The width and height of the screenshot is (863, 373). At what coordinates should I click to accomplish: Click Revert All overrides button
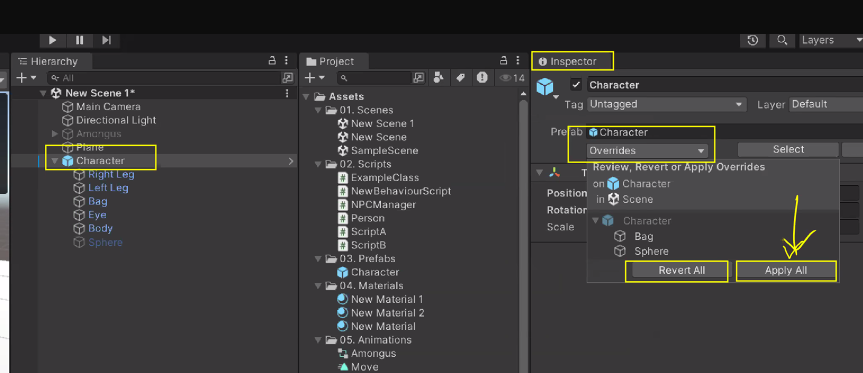coord(681,271)
